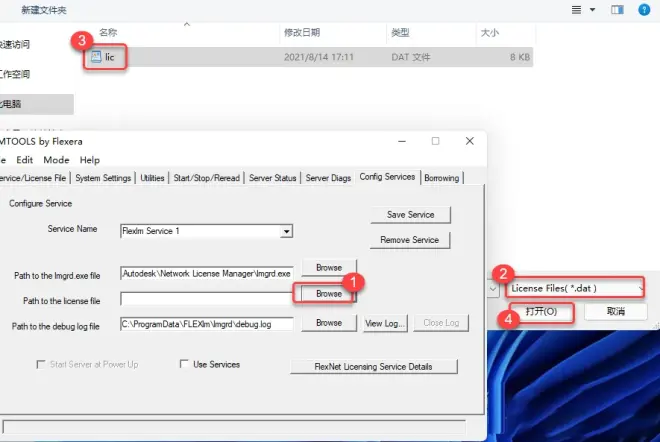Sort files by 名称 column
Screen dimensions: 660x442
point(108,32)
